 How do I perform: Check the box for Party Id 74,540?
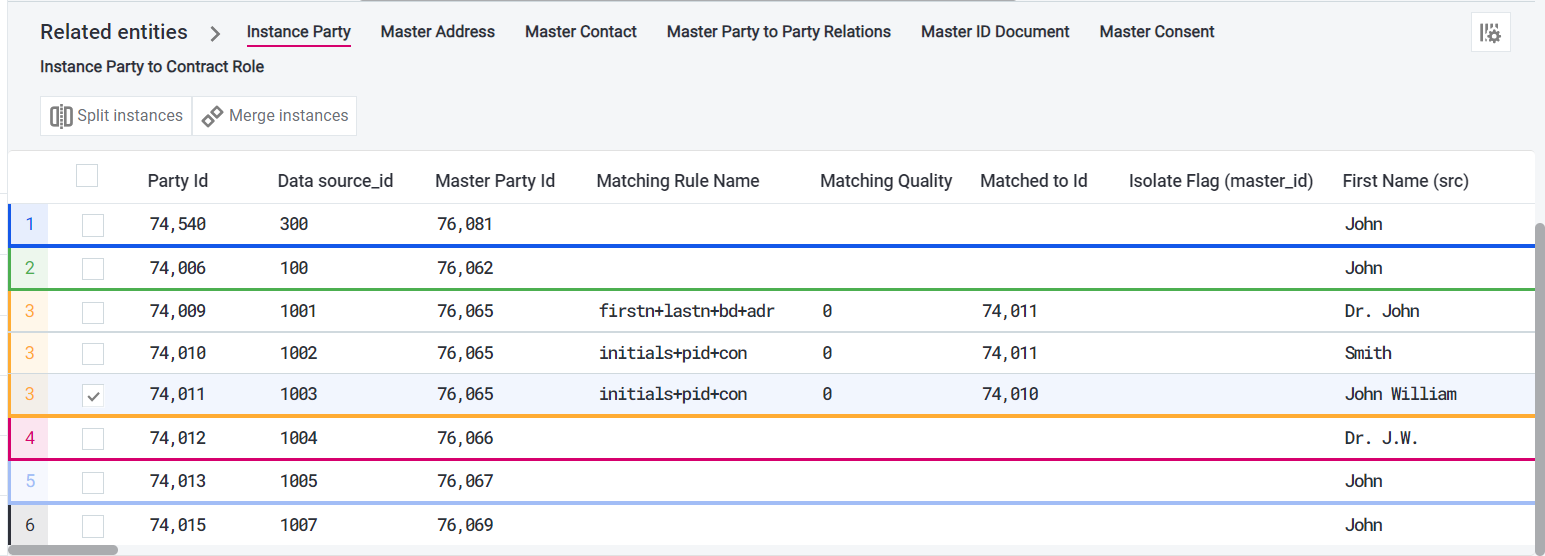pos(93,225)
